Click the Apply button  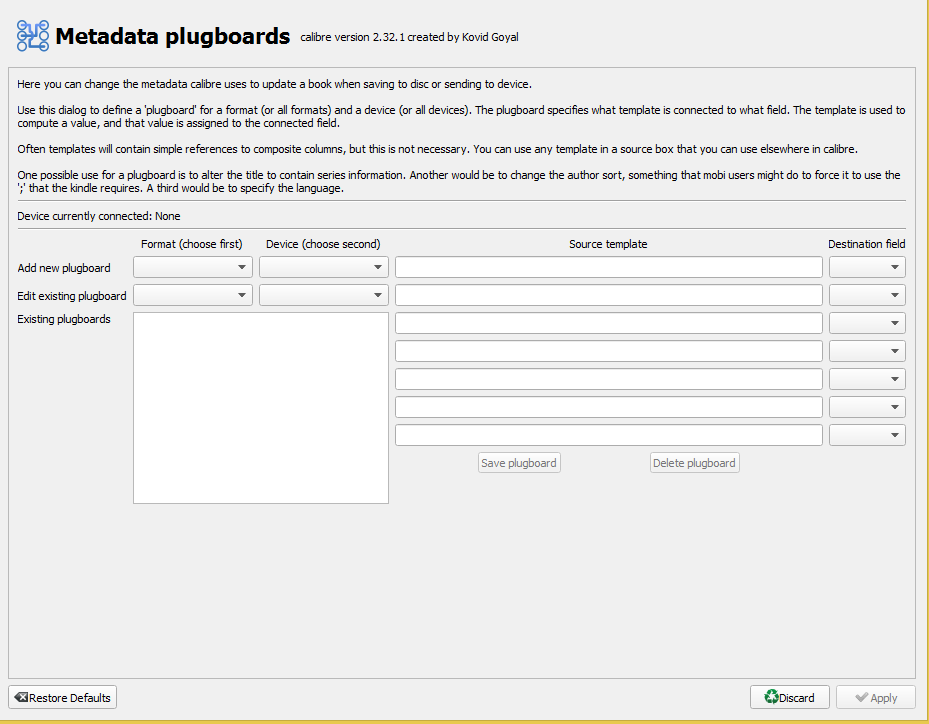[876, 698]
